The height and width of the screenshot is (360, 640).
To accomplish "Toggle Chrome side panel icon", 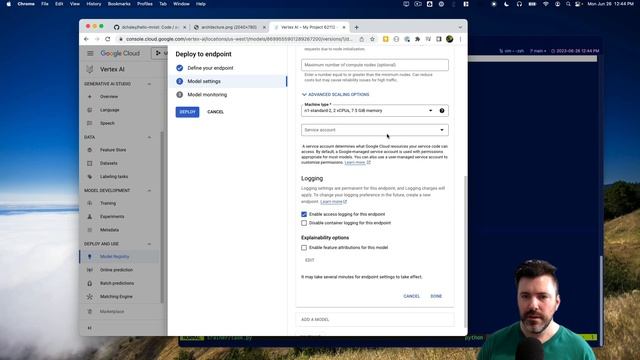I will click(x=439, y=39).
